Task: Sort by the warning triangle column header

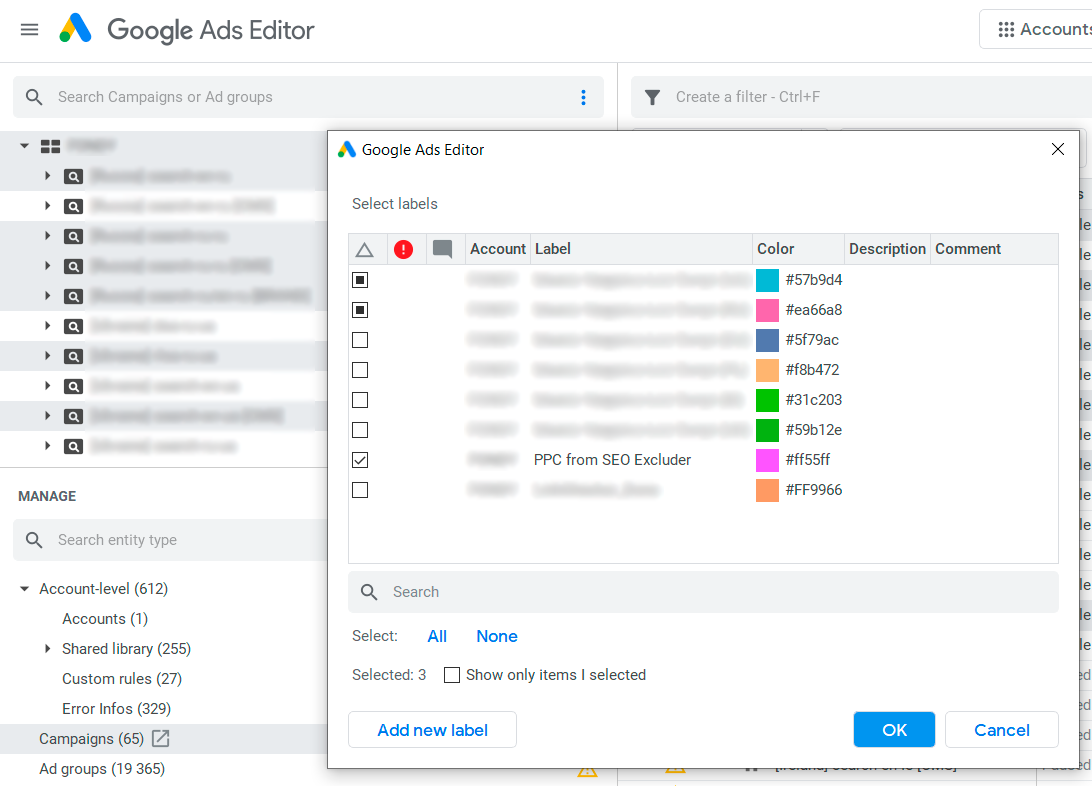Action: (x=364, y=249)
